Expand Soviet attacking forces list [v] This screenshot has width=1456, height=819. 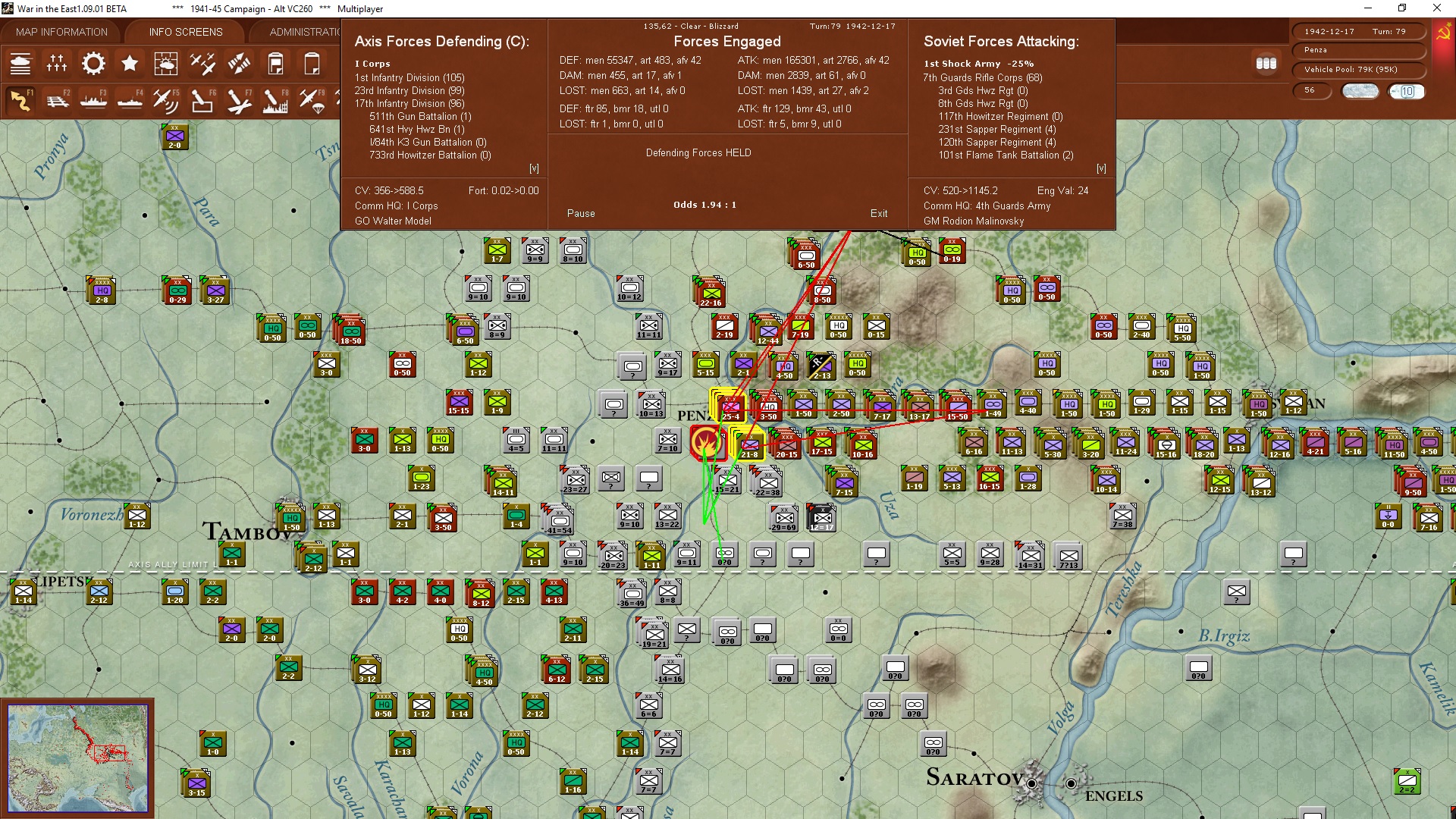coord(1101,168)
